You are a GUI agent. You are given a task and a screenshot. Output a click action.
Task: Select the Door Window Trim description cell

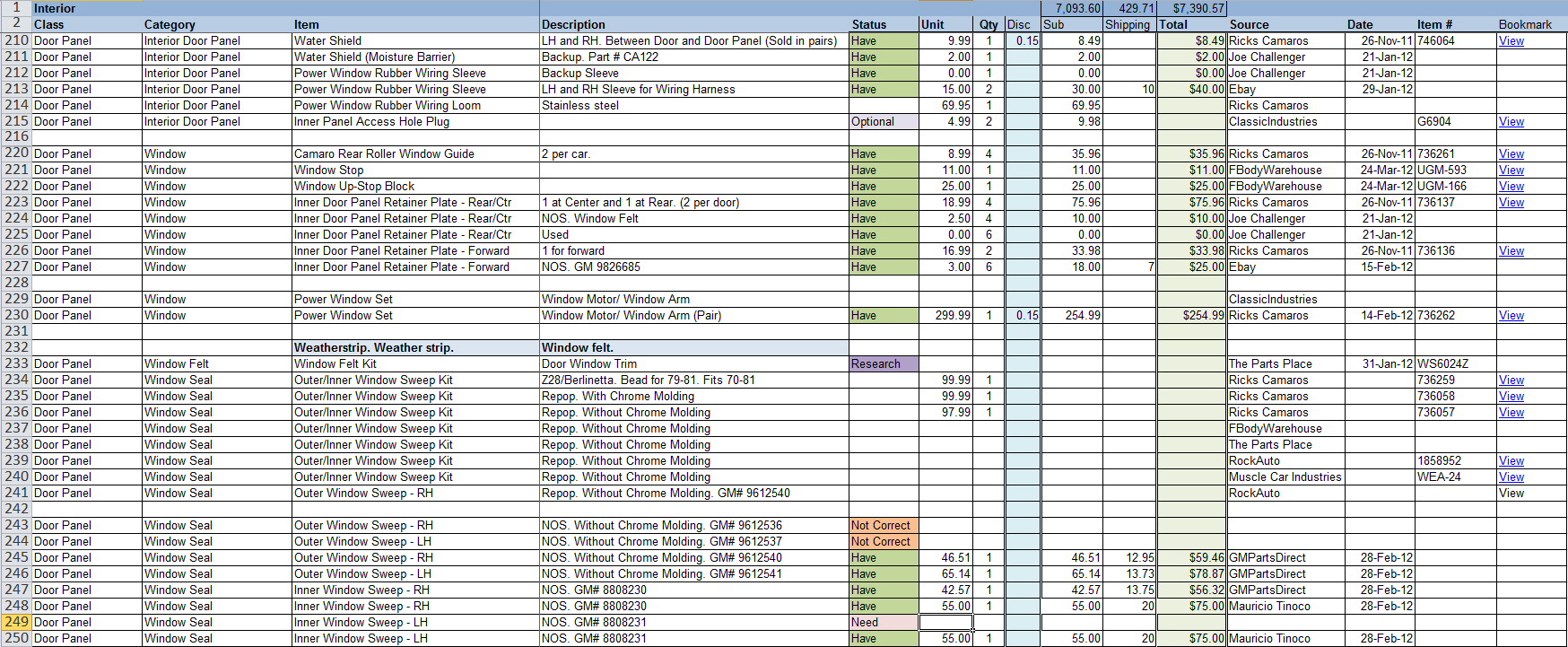tap(694, 363)
